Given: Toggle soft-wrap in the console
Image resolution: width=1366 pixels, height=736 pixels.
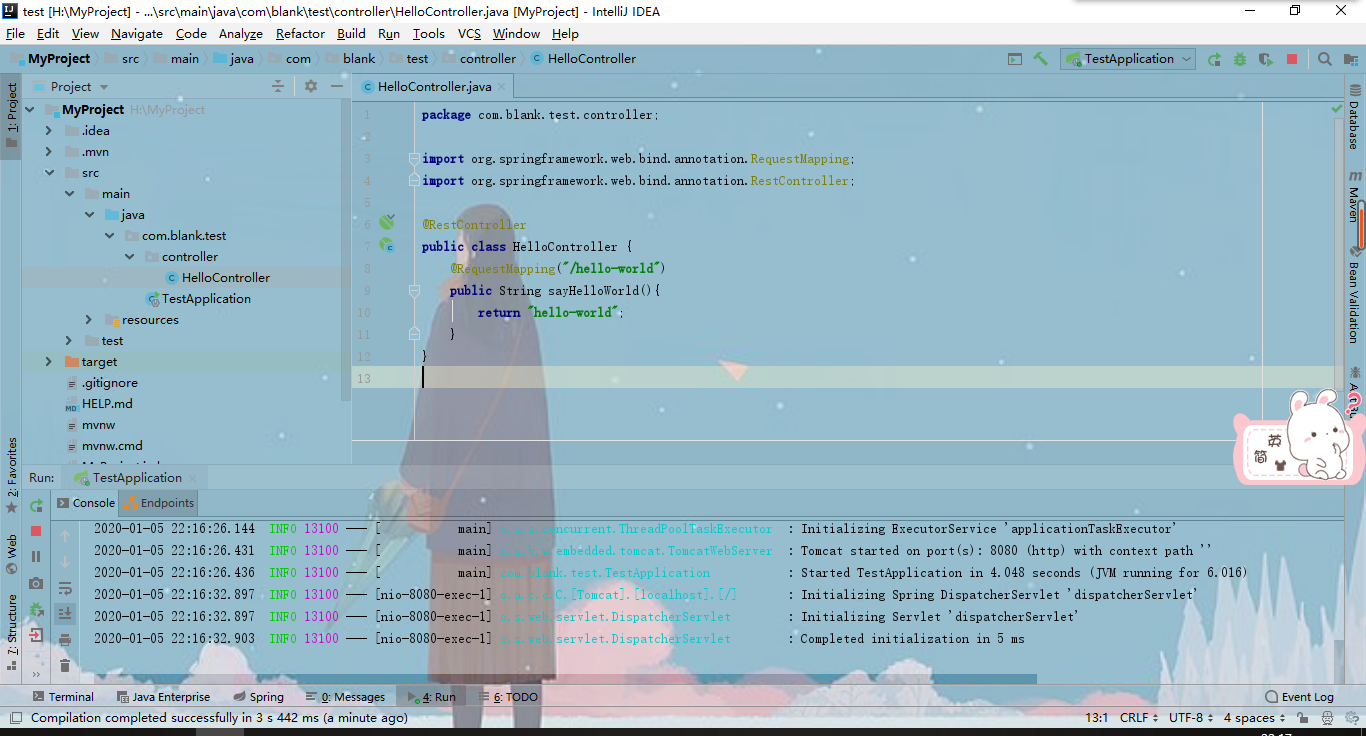Looking at the screenshot, I should pos(65,588).
